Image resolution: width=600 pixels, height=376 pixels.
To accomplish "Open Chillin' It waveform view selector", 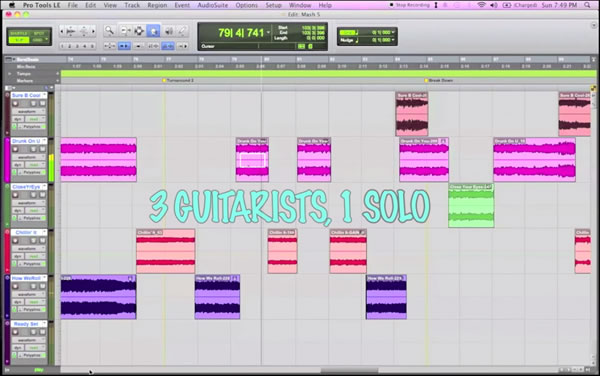I will [29, 249].
